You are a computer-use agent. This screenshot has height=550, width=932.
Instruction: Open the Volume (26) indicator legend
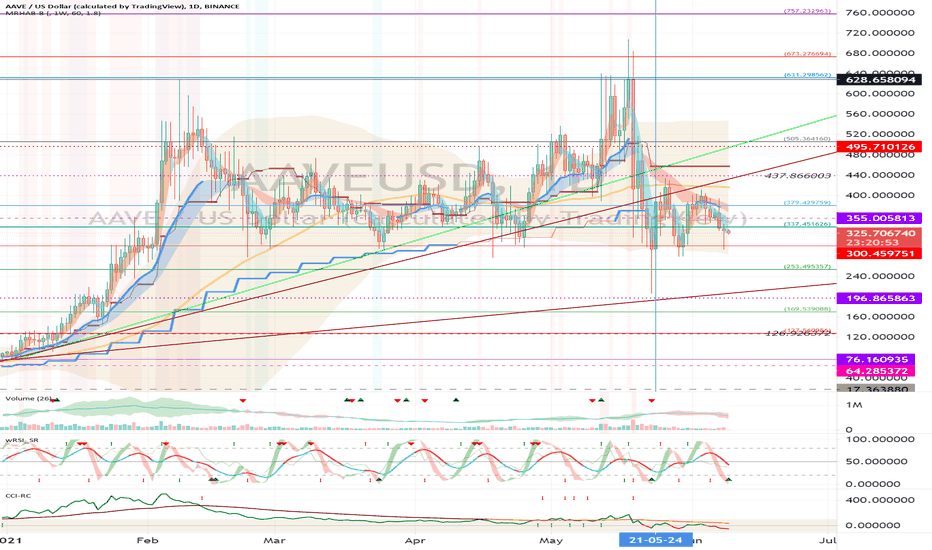pos(29,398)
